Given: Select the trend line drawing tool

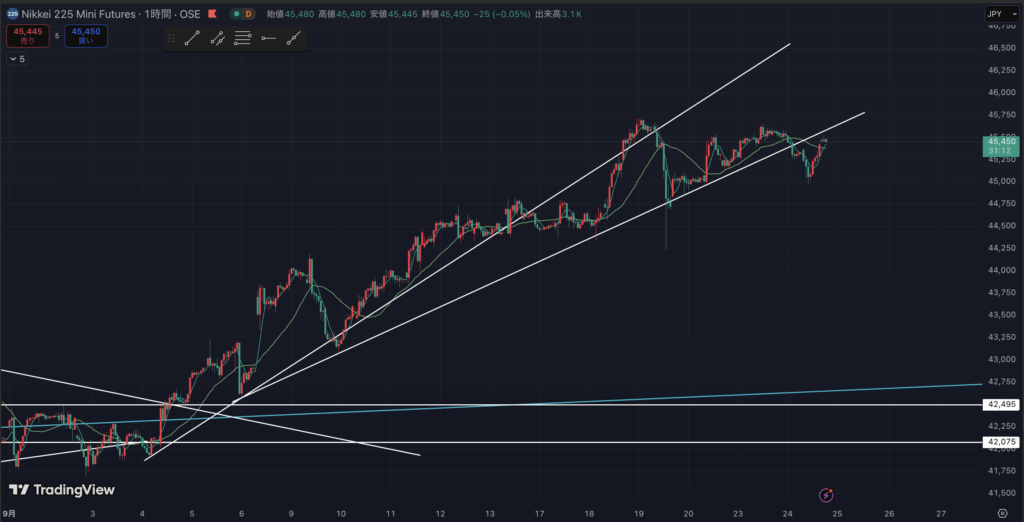Looking at the screenshot, I should click(192, 38).
